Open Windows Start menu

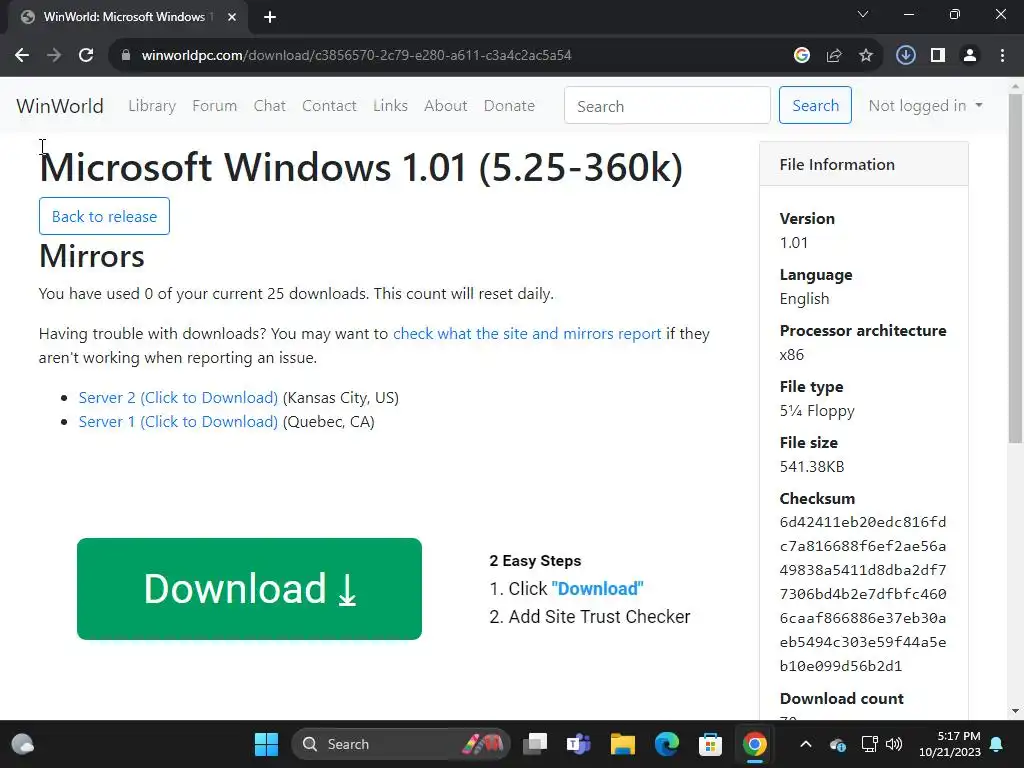266,744
